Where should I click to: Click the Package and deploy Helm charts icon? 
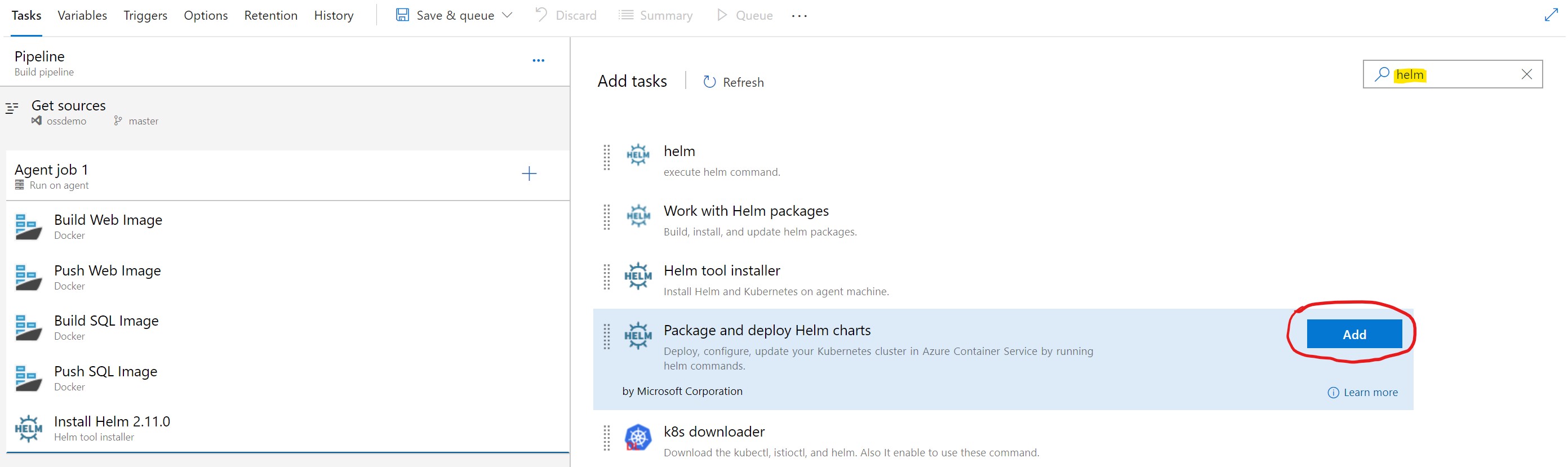click(638, 336)
